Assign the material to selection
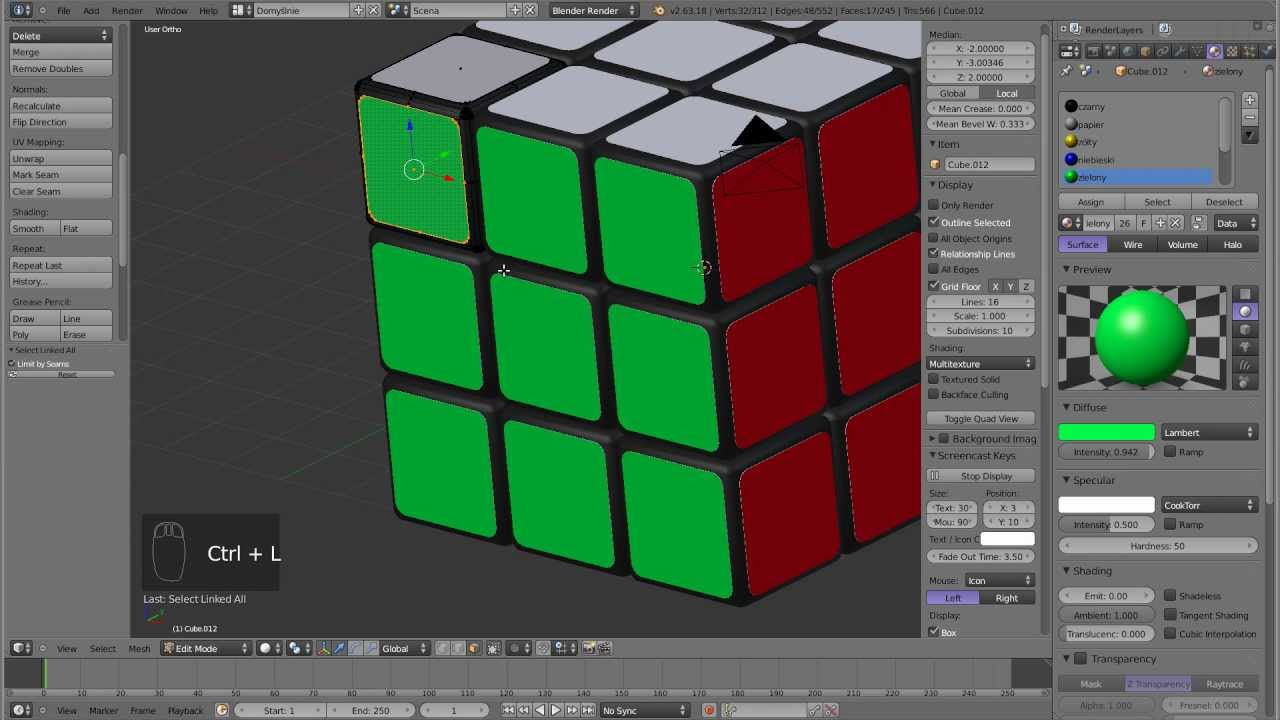Screen dimensions: 1280x720 pos(1091,202)
